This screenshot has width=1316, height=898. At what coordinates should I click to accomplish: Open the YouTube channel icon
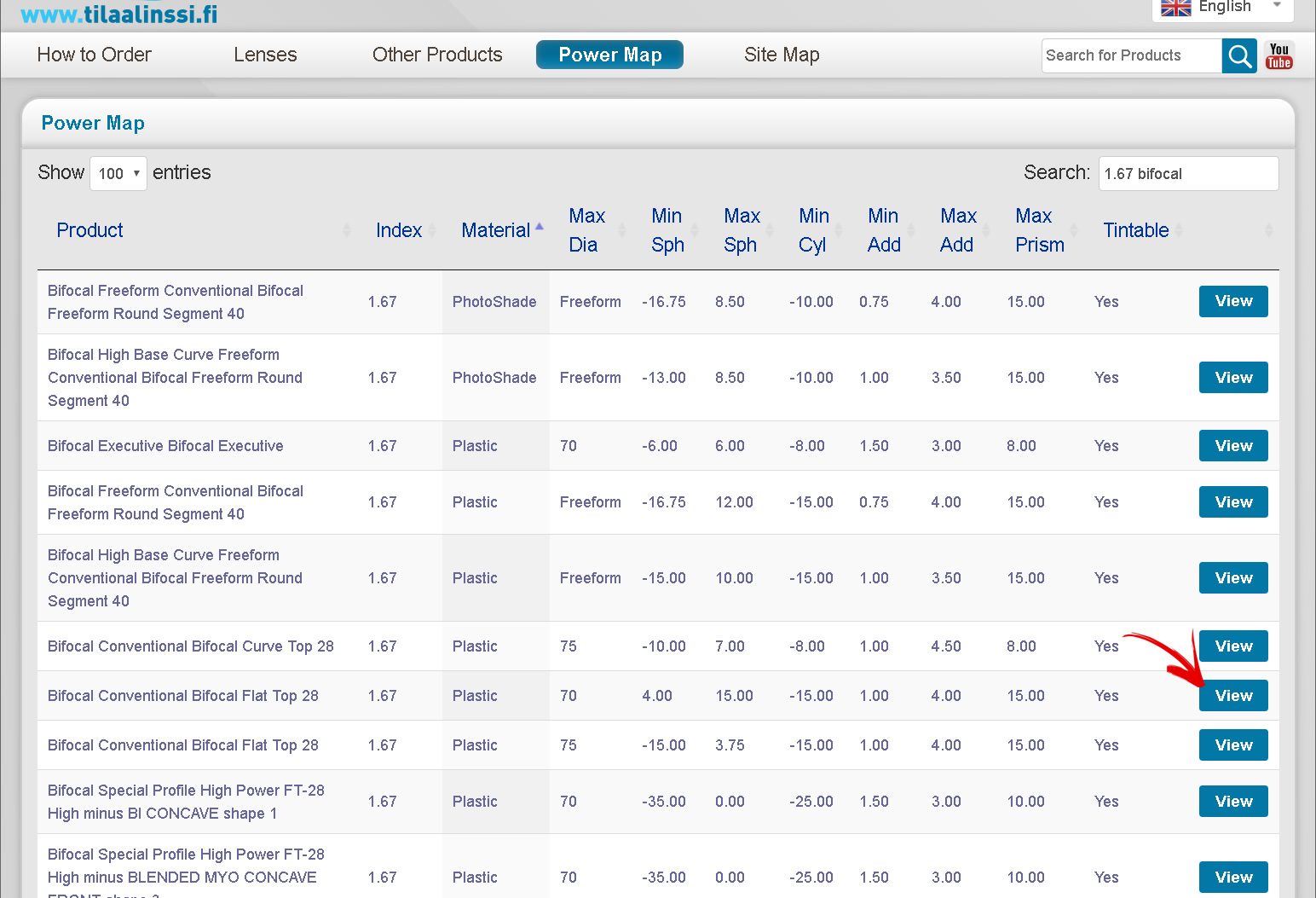click(1278, 56)
